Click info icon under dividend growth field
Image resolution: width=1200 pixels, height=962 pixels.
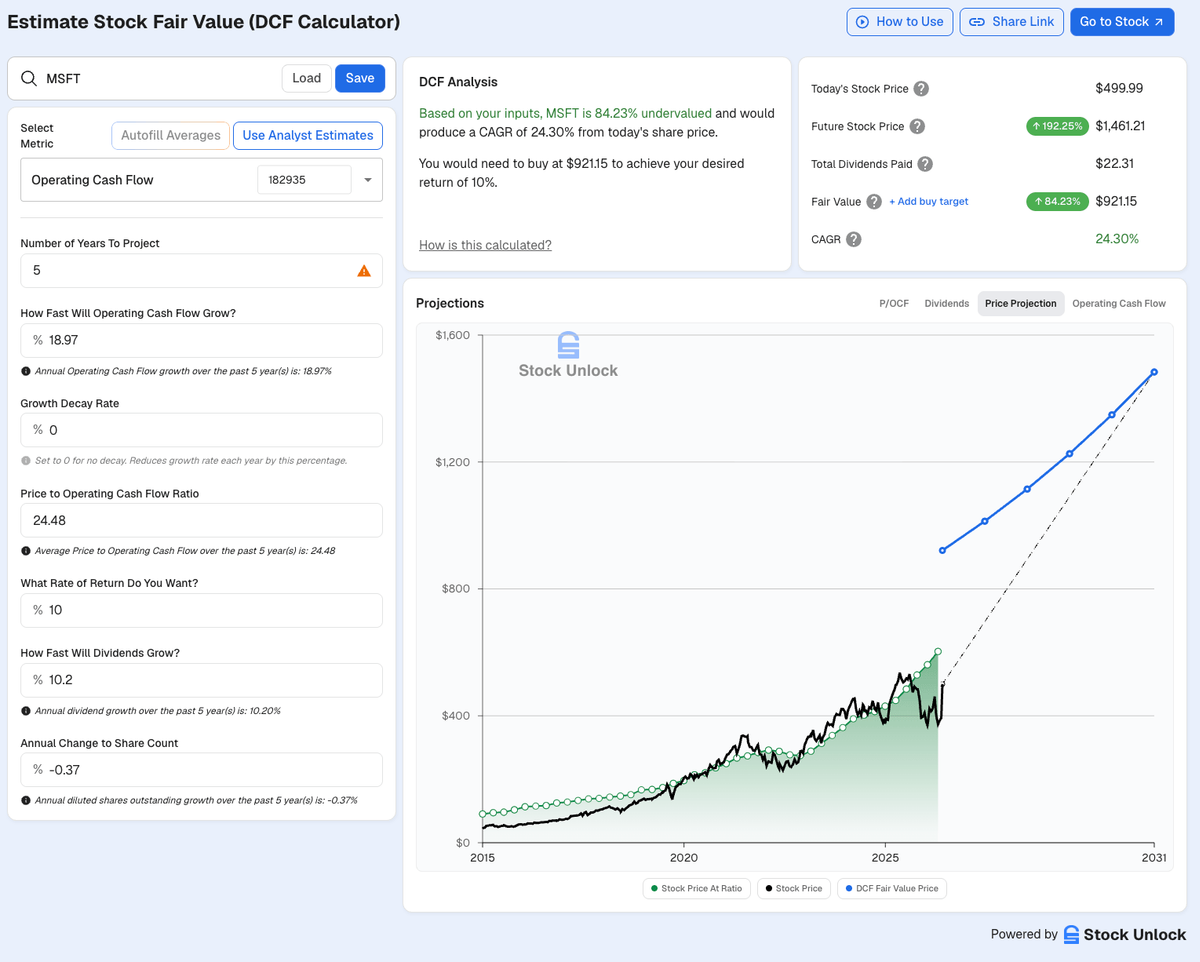[26, 711]
